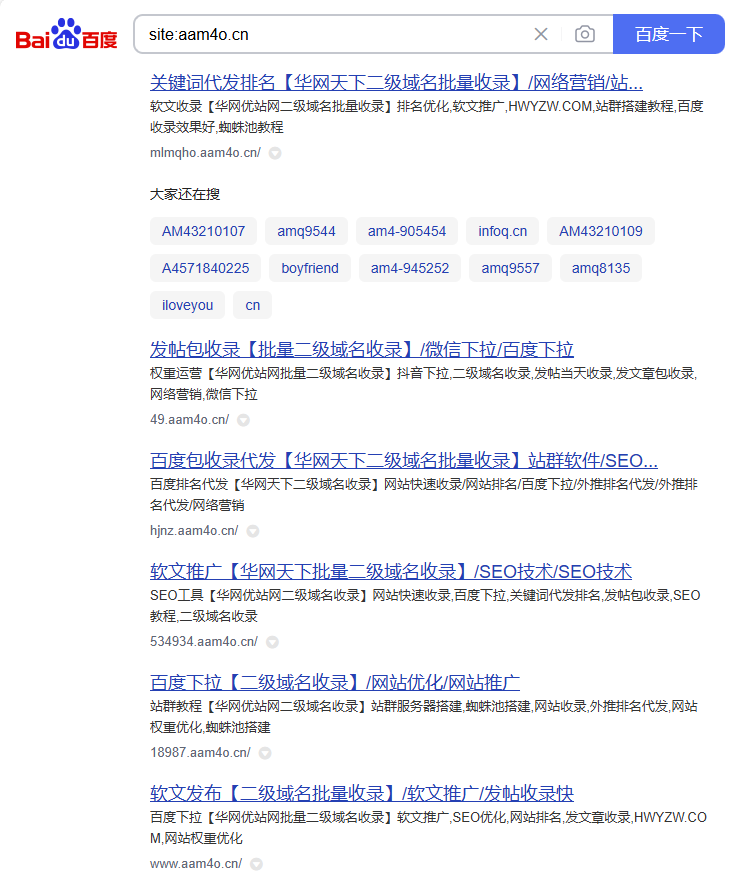The image size is (736, 891).
Task: Expand dropdown next to 534934.aam4o.cn/
Action: point(273,642)
